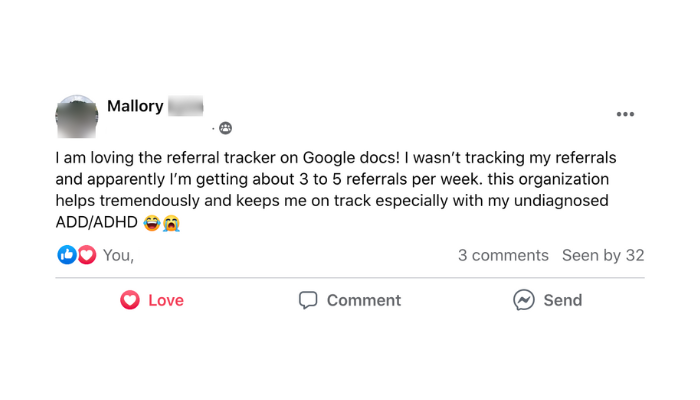
Task: Expand the 3 comments link
Action: [x=503, y=255]
